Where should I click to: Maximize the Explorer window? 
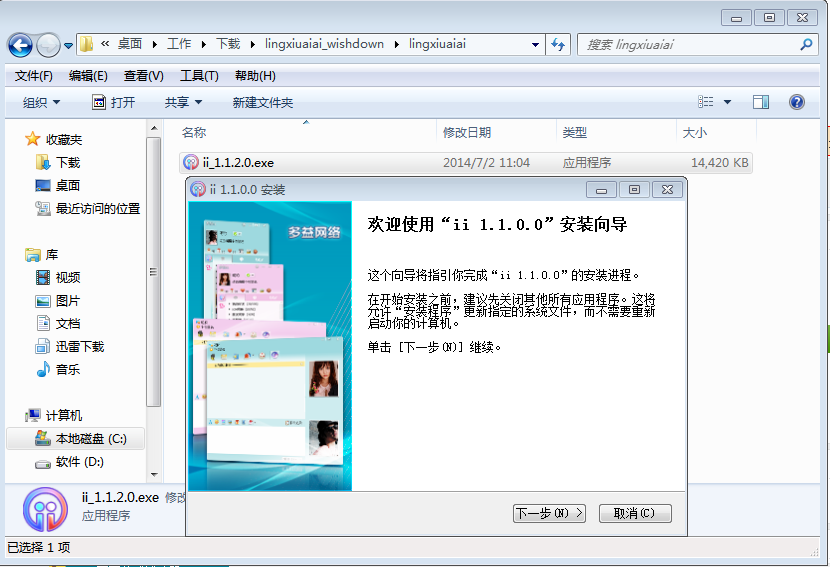[x=769, y=18]
